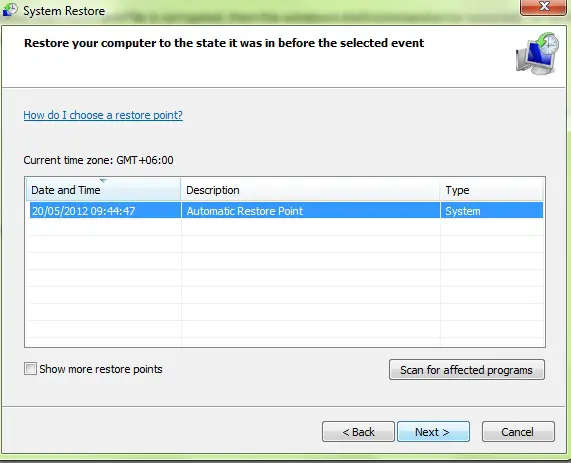571x463 pixels.
Task: Click the System Restore title bar text
Action: pyautogui.click(x=64, y=11)
